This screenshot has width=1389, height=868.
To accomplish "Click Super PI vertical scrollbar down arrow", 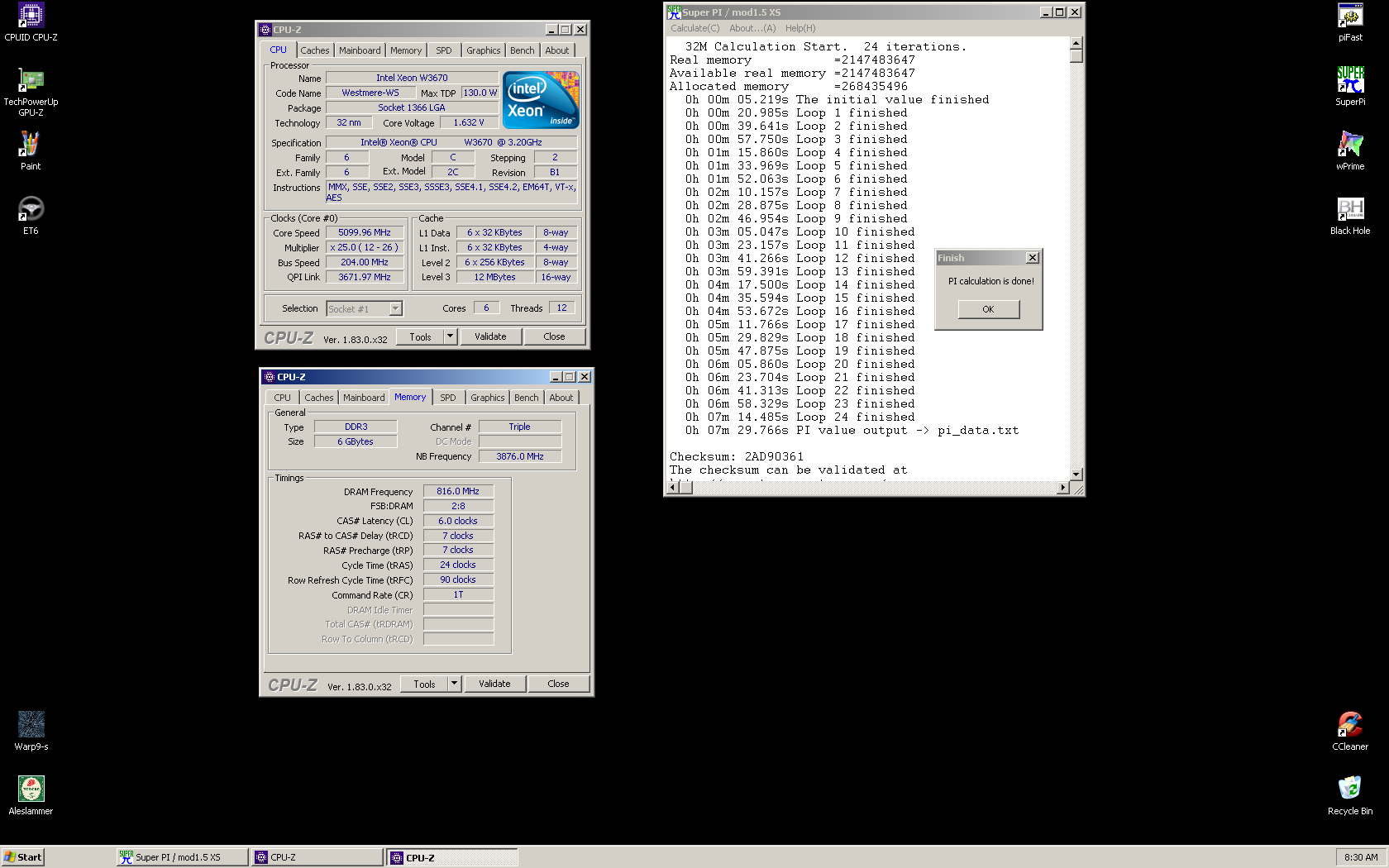I will coord(1076,474).
